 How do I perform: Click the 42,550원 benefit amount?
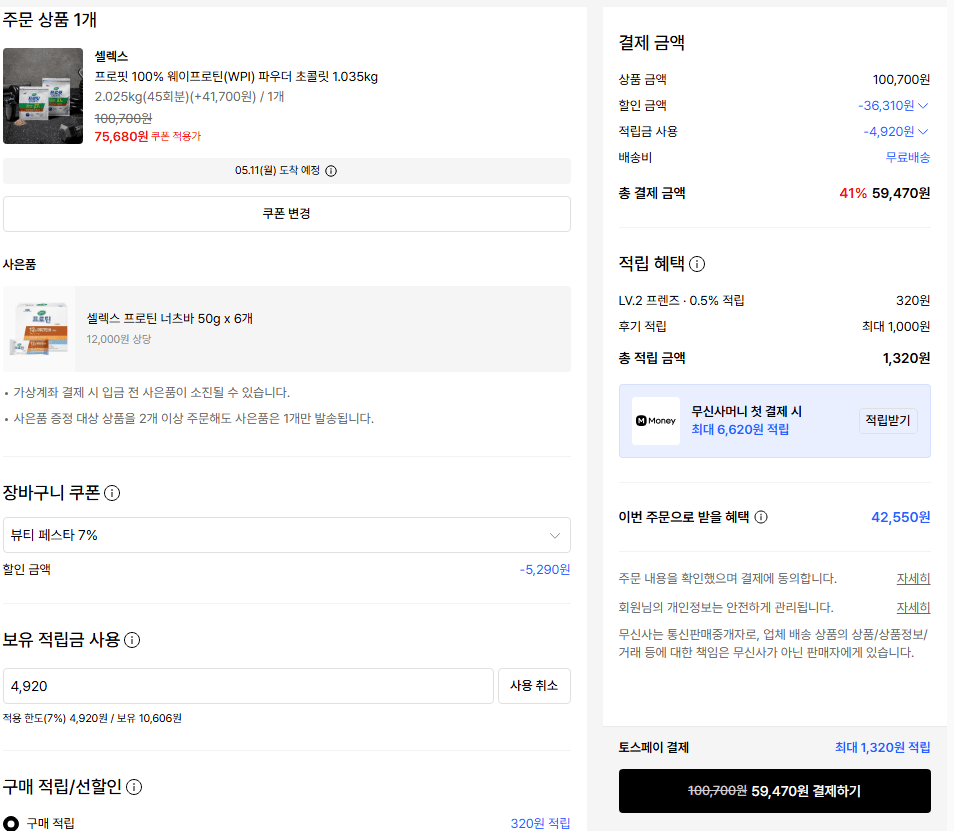(x=900, y=517)
